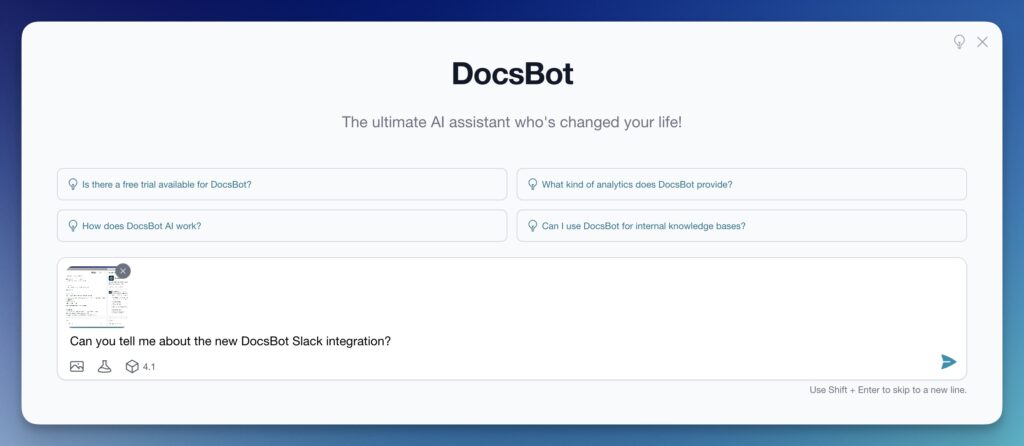Select 'What kind of analytics' suggested question
The width and height of the screenshot is (1024, 446).
pyautogui.click(x=636, y=184)
